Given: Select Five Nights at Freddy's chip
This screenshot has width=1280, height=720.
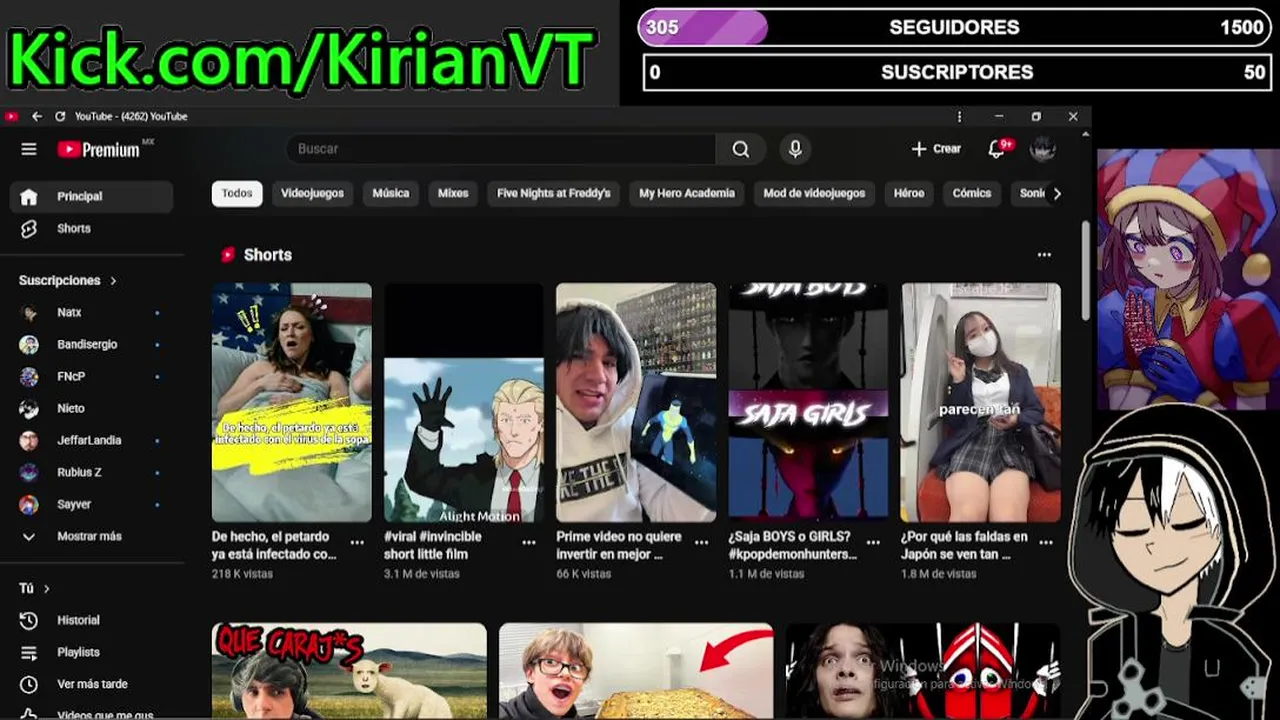Looking at the screenshot, I should [x=553, y=193].
